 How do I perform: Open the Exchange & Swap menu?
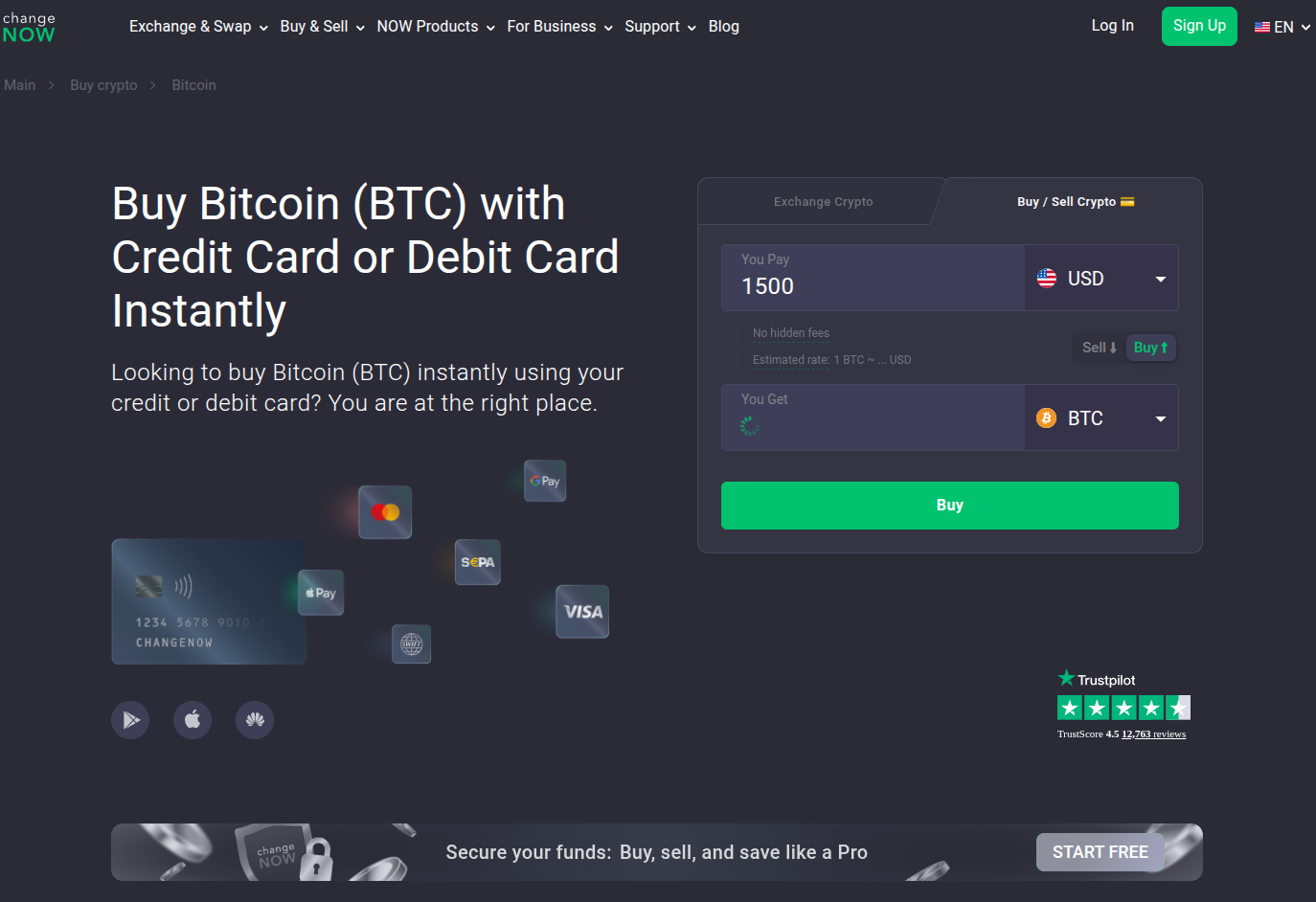point(198,27)
